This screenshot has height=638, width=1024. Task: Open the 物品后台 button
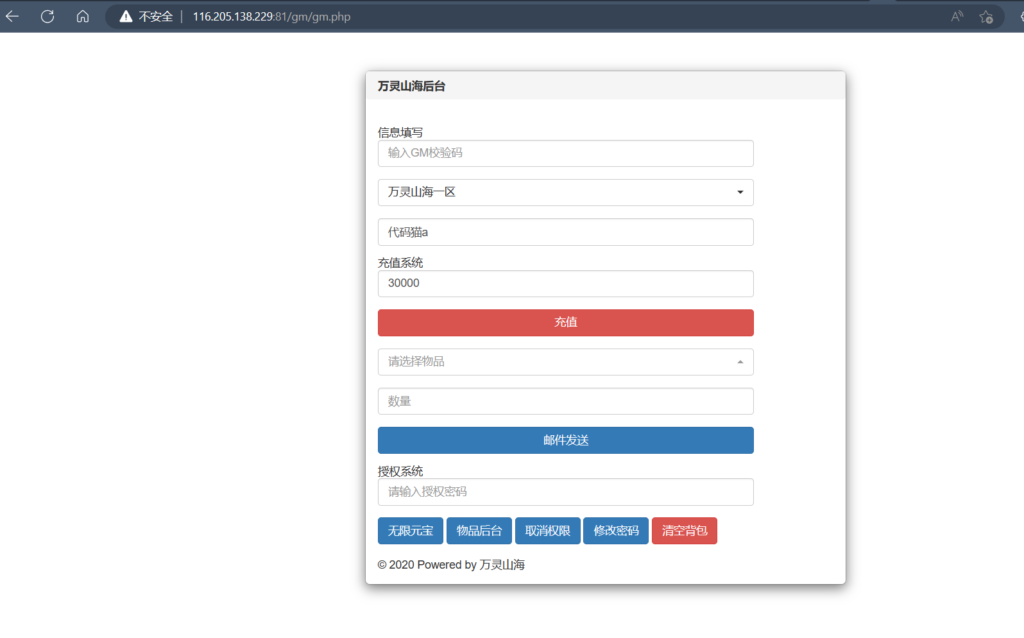(480, 531)
